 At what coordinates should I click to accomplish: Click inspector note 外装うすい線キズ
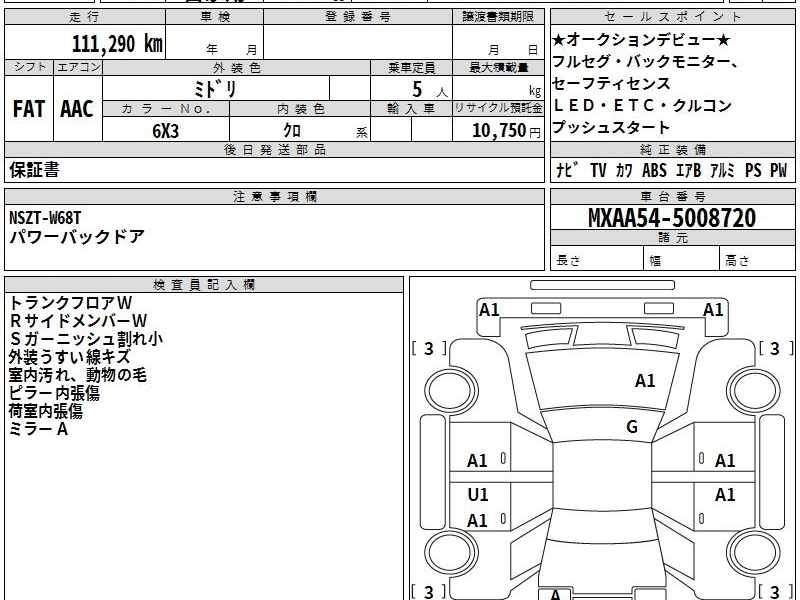coord(69,357)
